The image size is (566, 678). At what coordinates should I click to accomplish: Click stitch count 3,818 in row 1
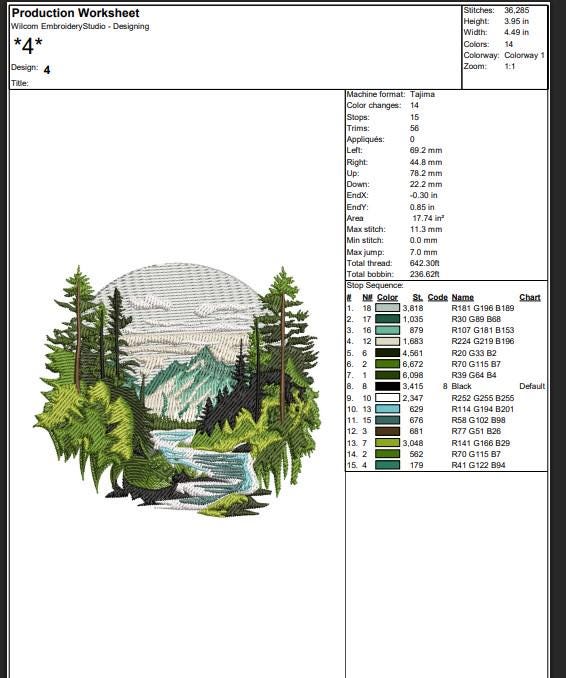[413, 308]
